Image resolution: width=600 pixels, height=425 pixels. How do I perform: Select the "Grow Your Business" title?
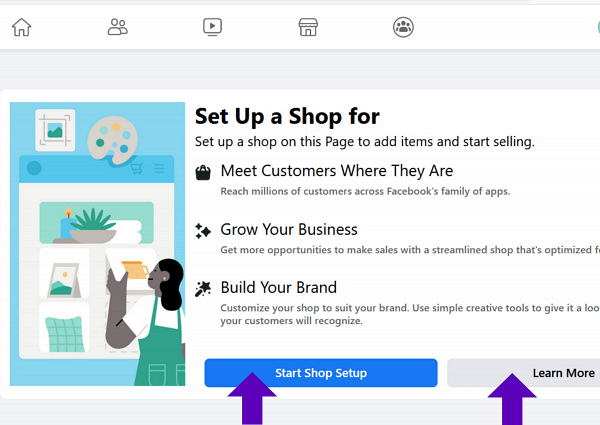coord(289,229)
